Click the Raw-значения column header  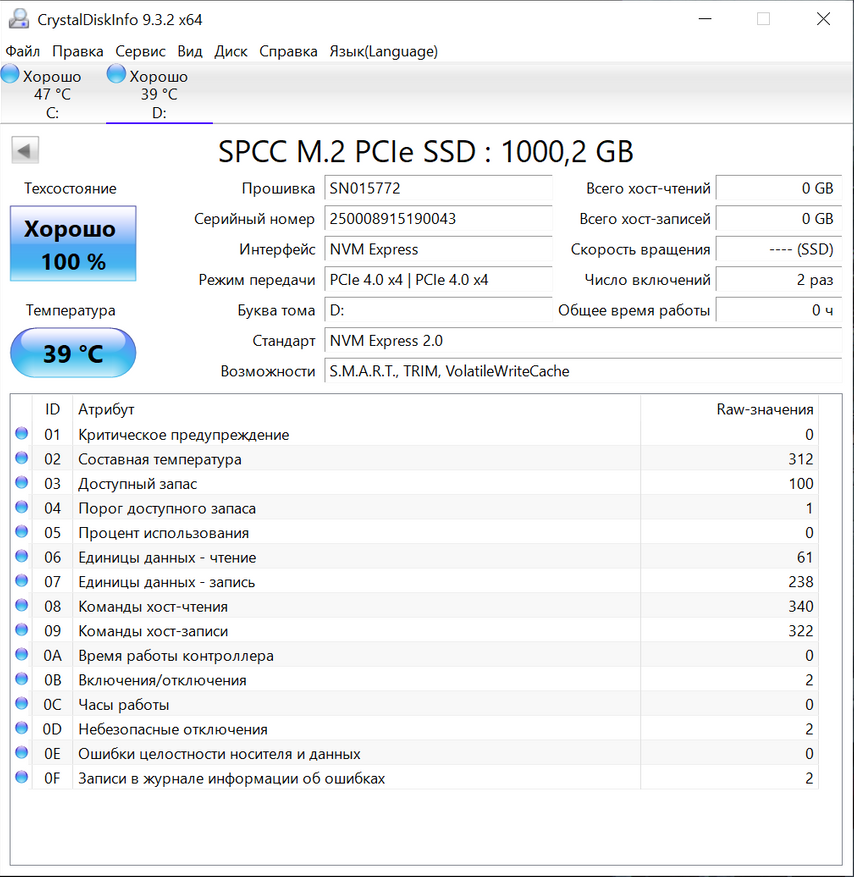[x=765, y=409]
